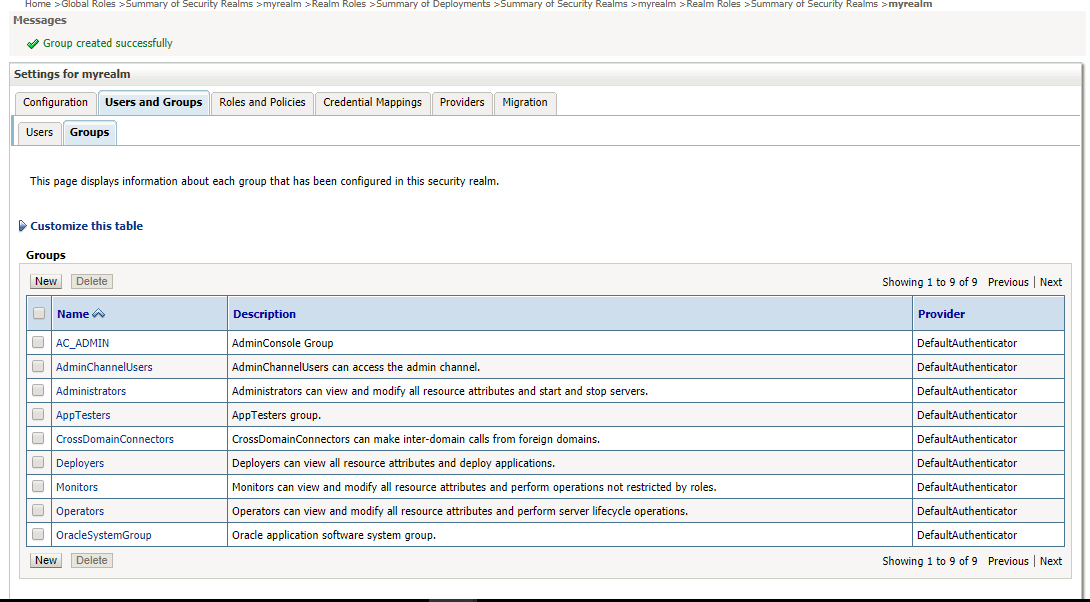The width and height of the screenshot is (1090, 602).
Task: Tick the select-all checkbox in table header
Action: 39,313
